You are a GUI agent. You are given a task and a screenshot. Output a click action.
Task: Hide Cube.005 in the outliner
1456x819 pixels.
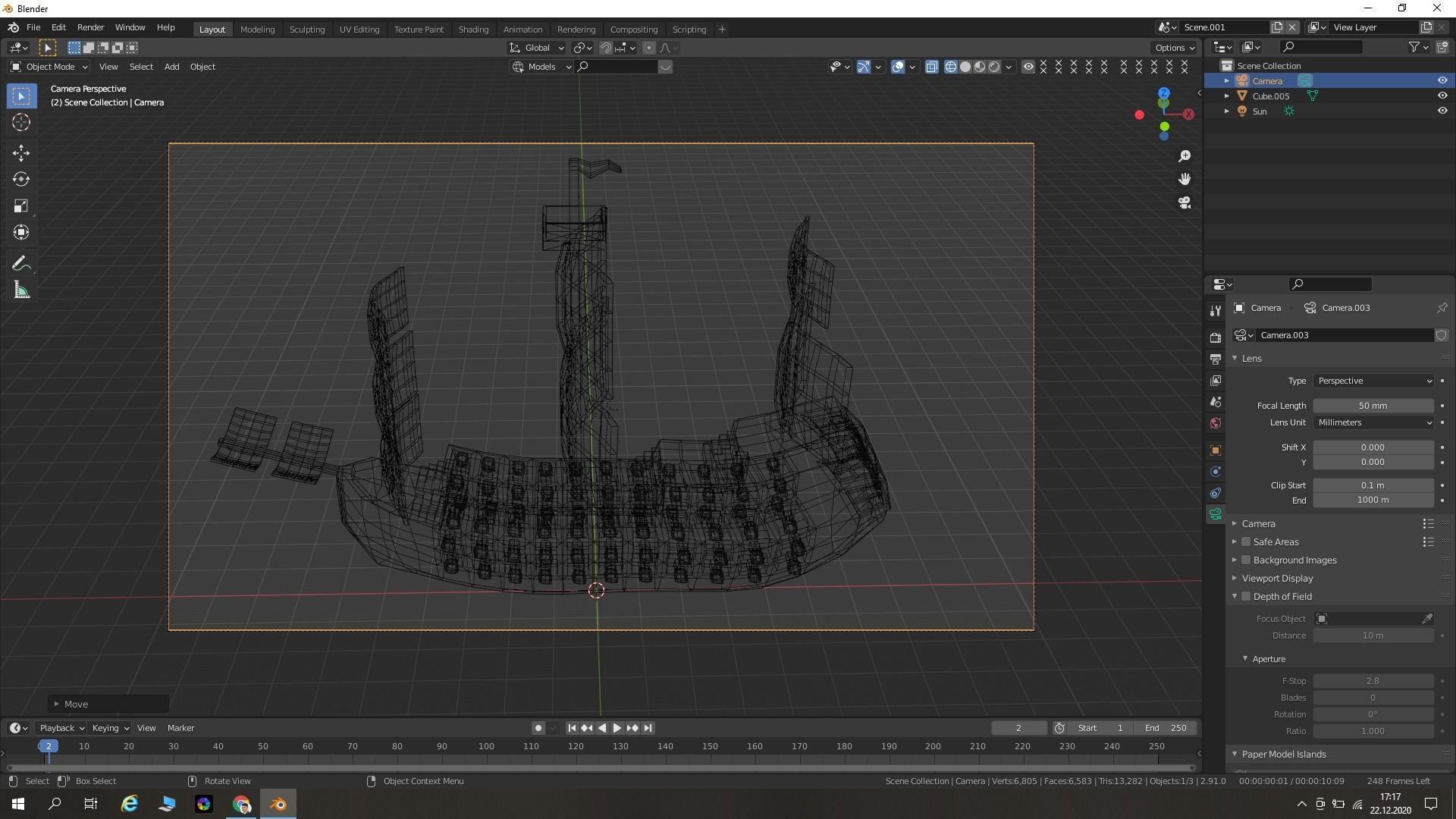(1442, 96)
